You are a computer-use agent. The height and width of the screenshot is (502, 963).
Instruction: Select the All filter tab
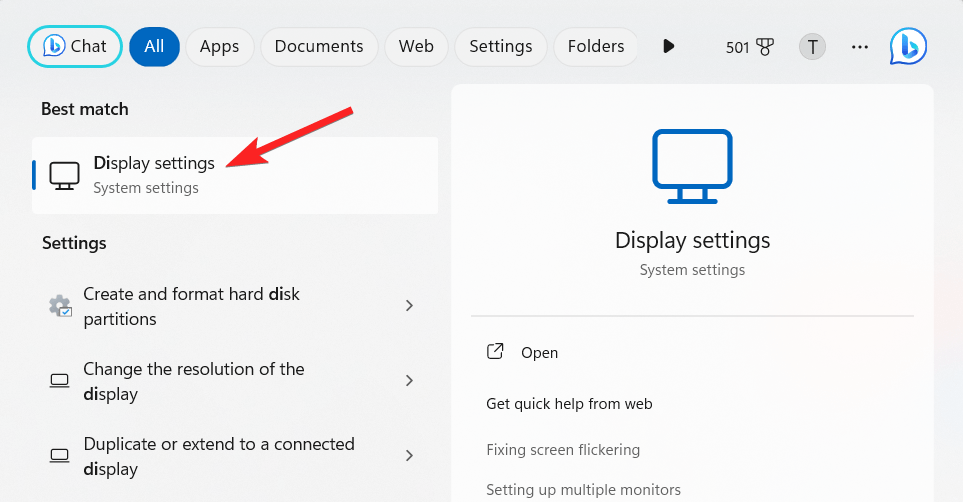[154, 46]
